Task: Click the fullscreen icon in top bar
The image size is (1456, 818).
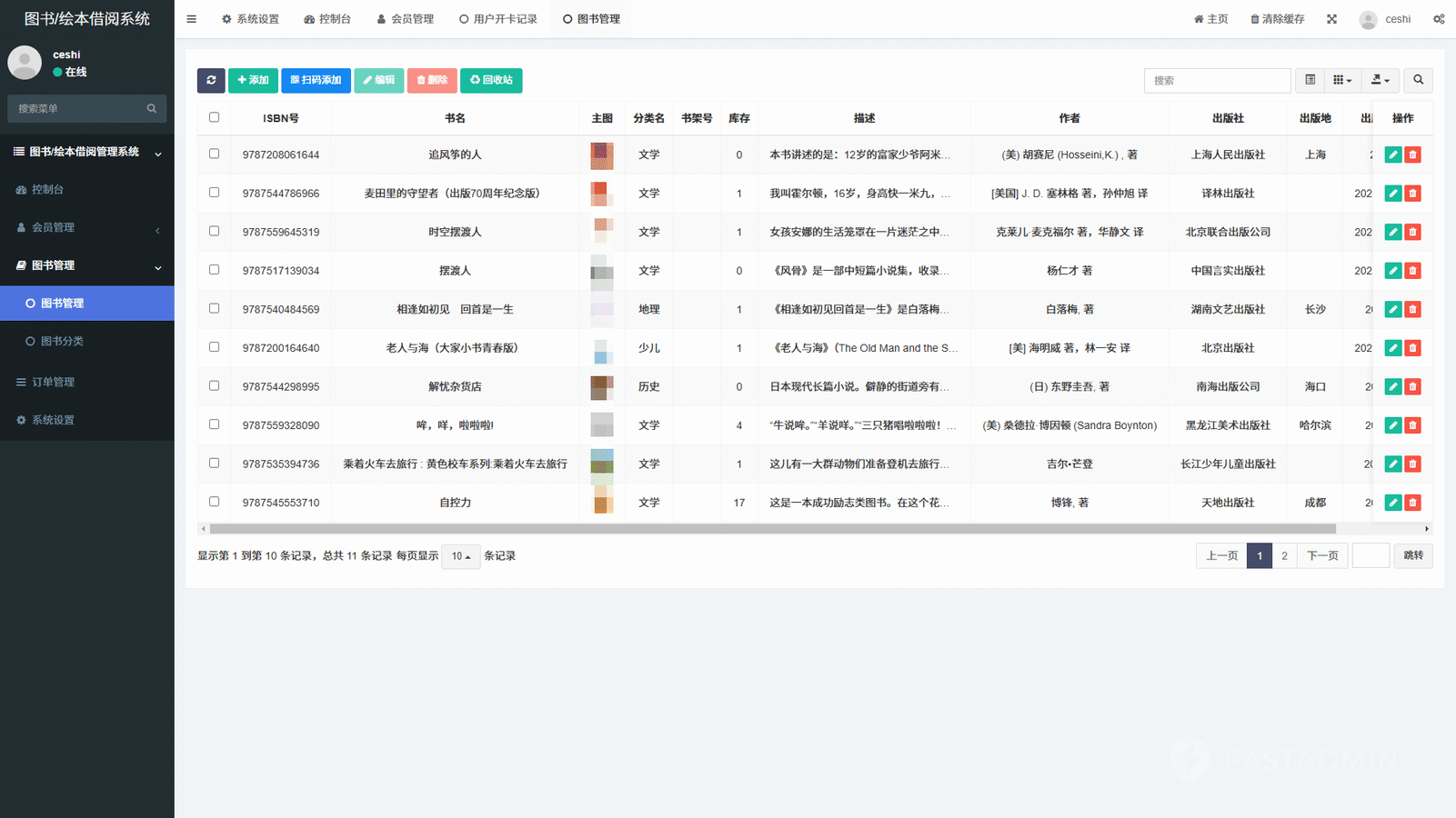Action: point(1331,19)
